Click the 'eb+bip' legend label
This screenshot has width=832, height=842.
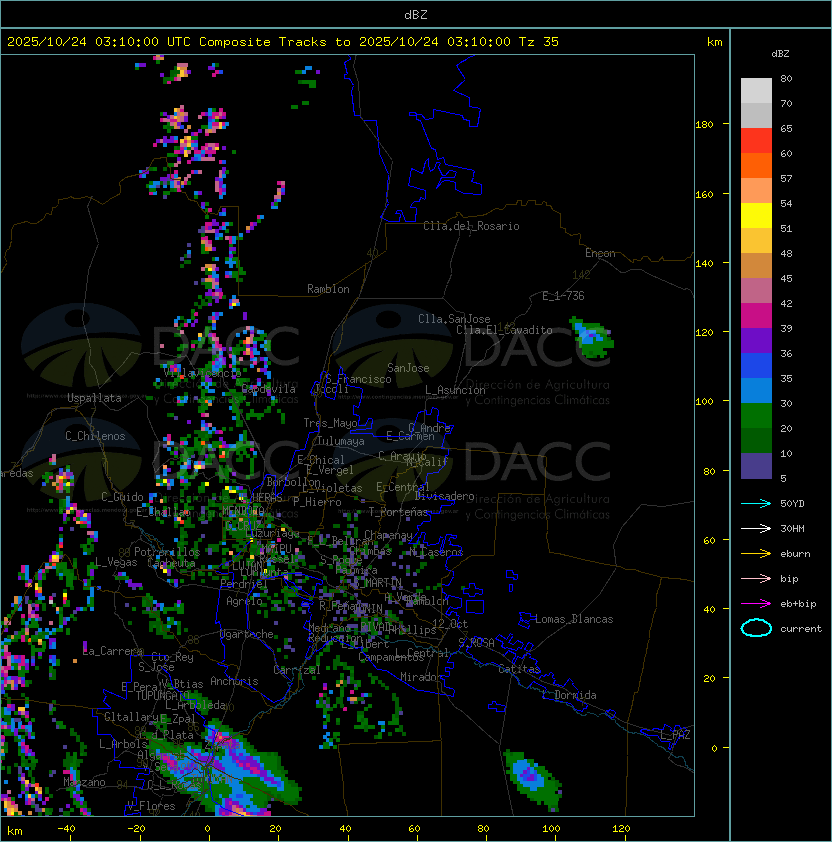coord(798,604)
